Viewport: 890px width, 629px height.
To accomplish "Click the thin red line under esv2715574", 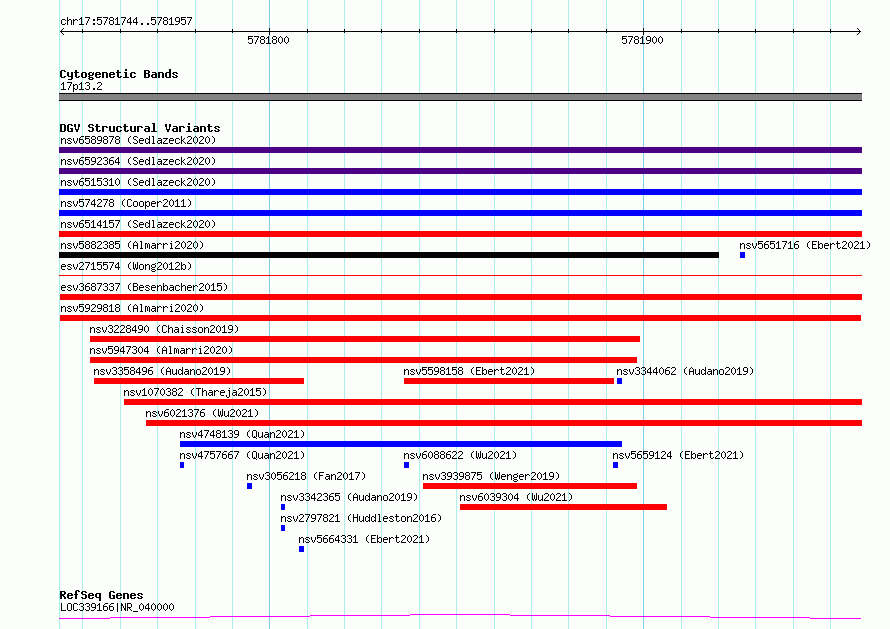I will 460,275.
